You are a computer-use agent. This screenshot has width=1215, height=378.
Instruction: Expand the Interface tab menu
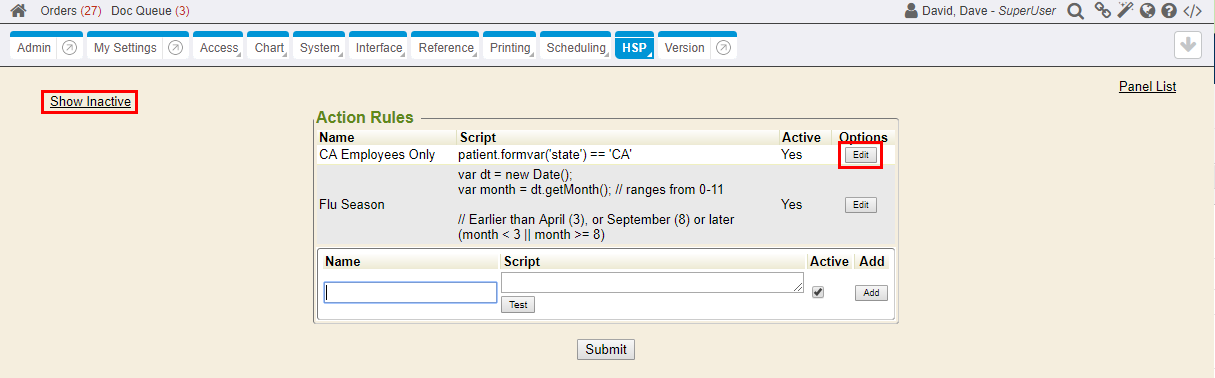pyautogui.click(x=380, y=48)
